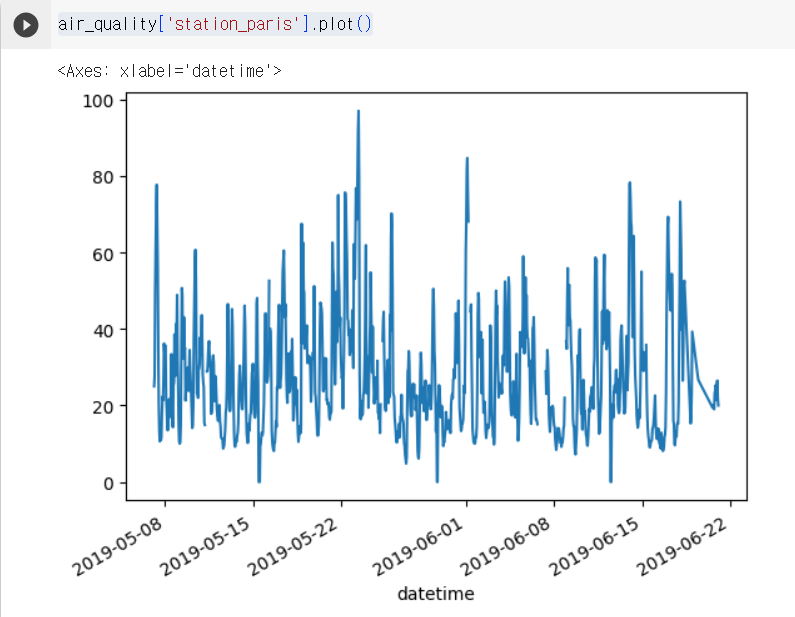
Task: Click the x-axis date label 2019-06-01
Action: (x=418, y=547)
